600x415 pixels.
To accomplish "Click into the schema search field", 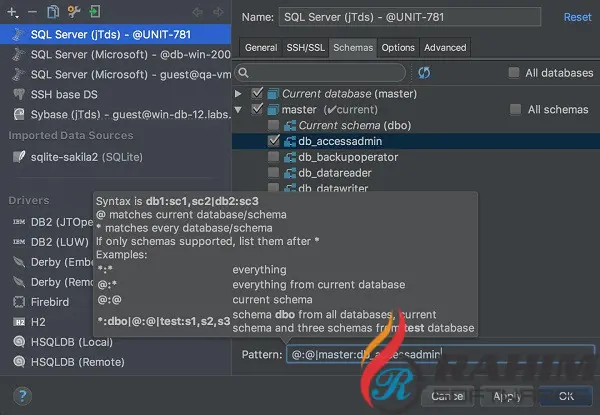I will pyautogui.click(x=320, y=72).
